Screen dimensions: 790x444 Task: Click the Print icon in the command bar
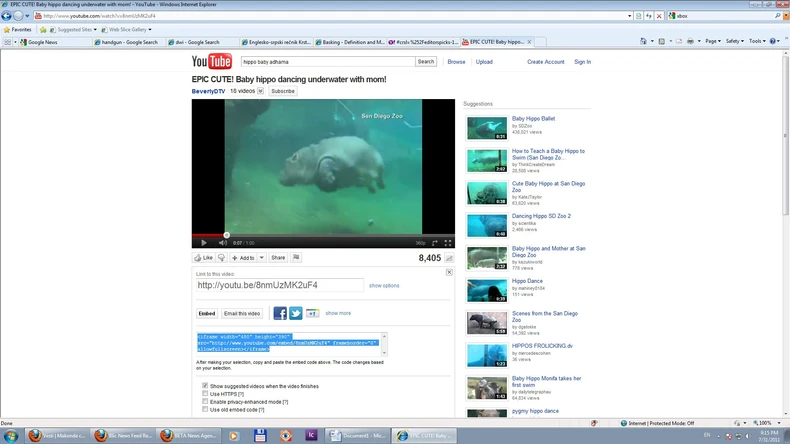tap(690, 41)
